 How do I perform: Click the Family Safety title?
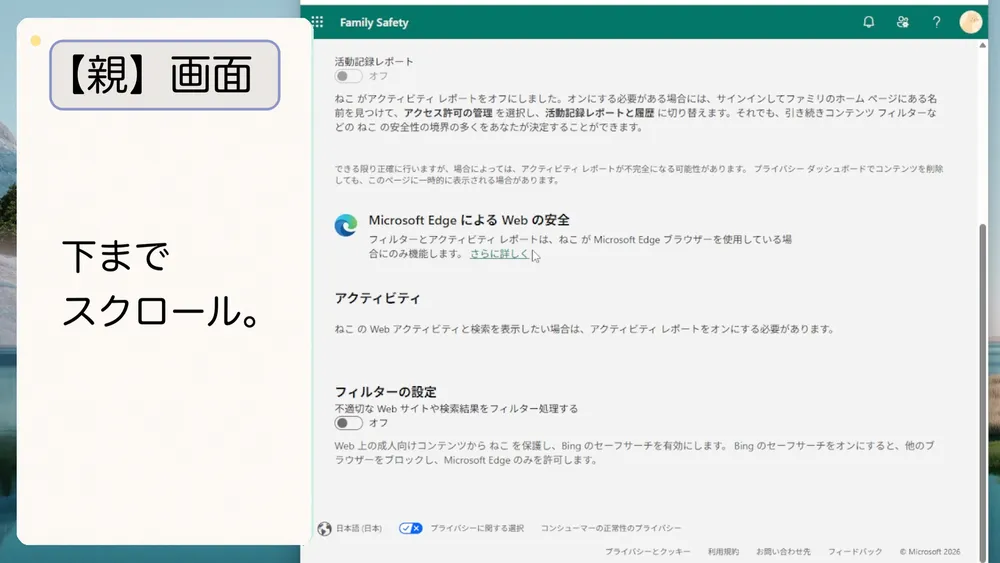(x=374, y=22)
